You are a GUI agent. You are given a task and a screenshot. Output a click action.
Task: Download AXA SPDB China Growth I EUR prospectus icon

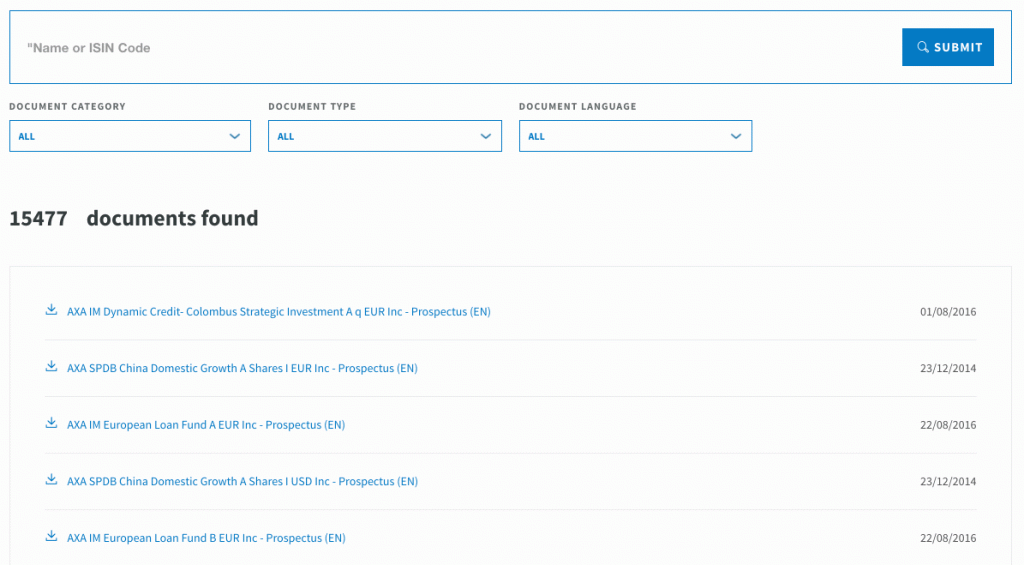coord(51,366)
